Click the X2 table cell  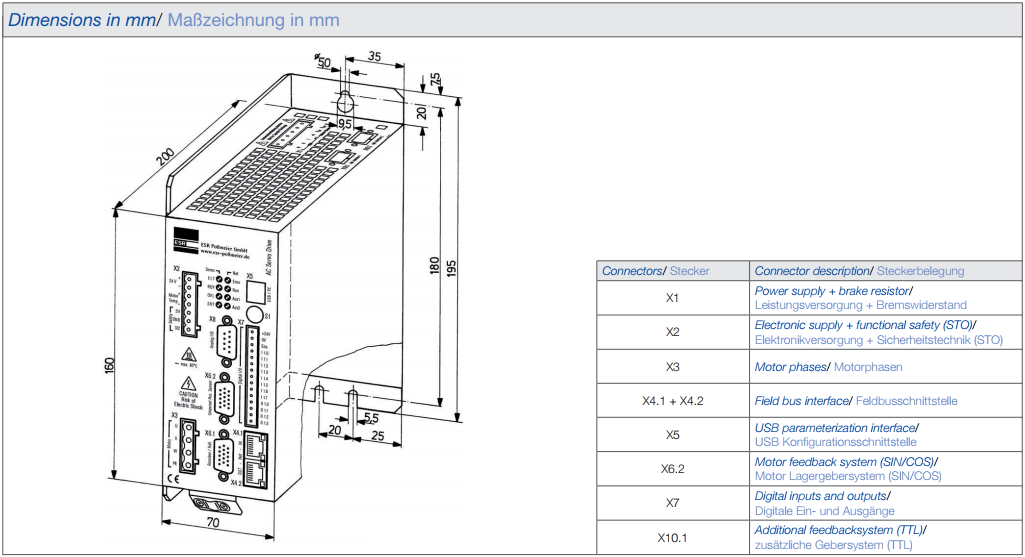pos(673,331)
